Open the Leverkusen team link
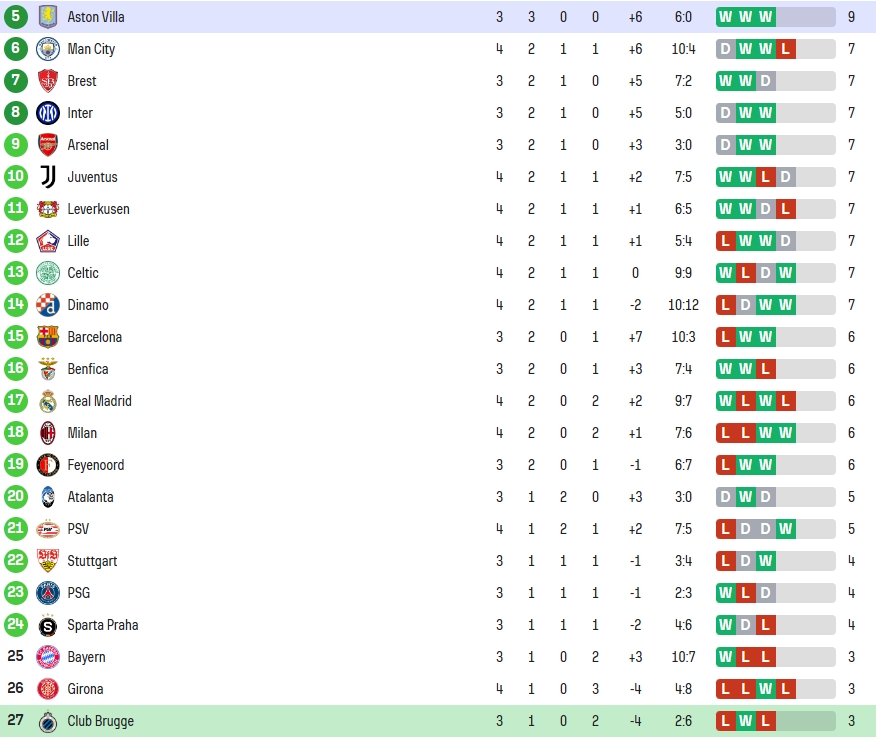 [98, 209]
